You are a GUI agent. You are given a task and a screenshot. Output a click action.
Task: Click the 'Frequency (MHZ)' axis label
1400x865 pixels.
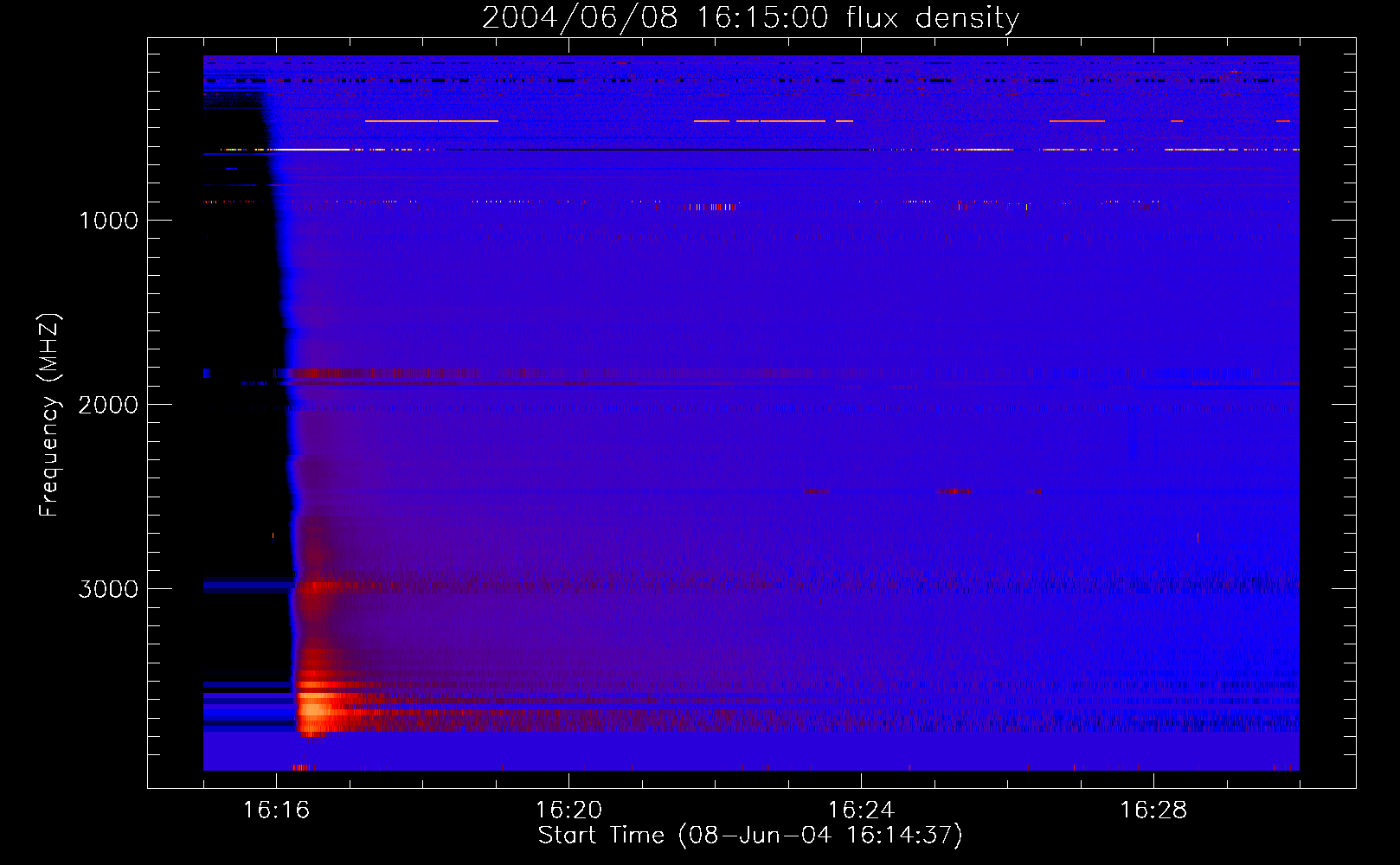pyautogui.click(x=49, y=415)
